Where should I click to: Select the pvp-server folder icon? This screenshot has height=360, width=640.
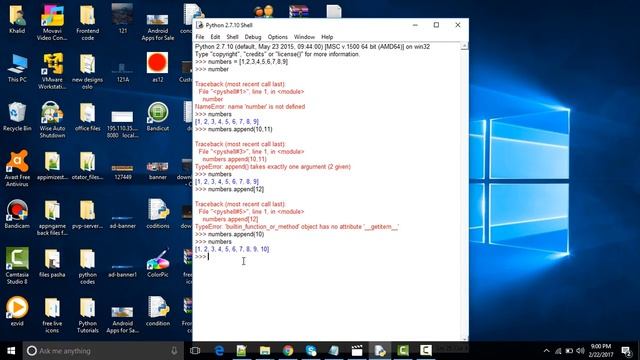point(87,214)
